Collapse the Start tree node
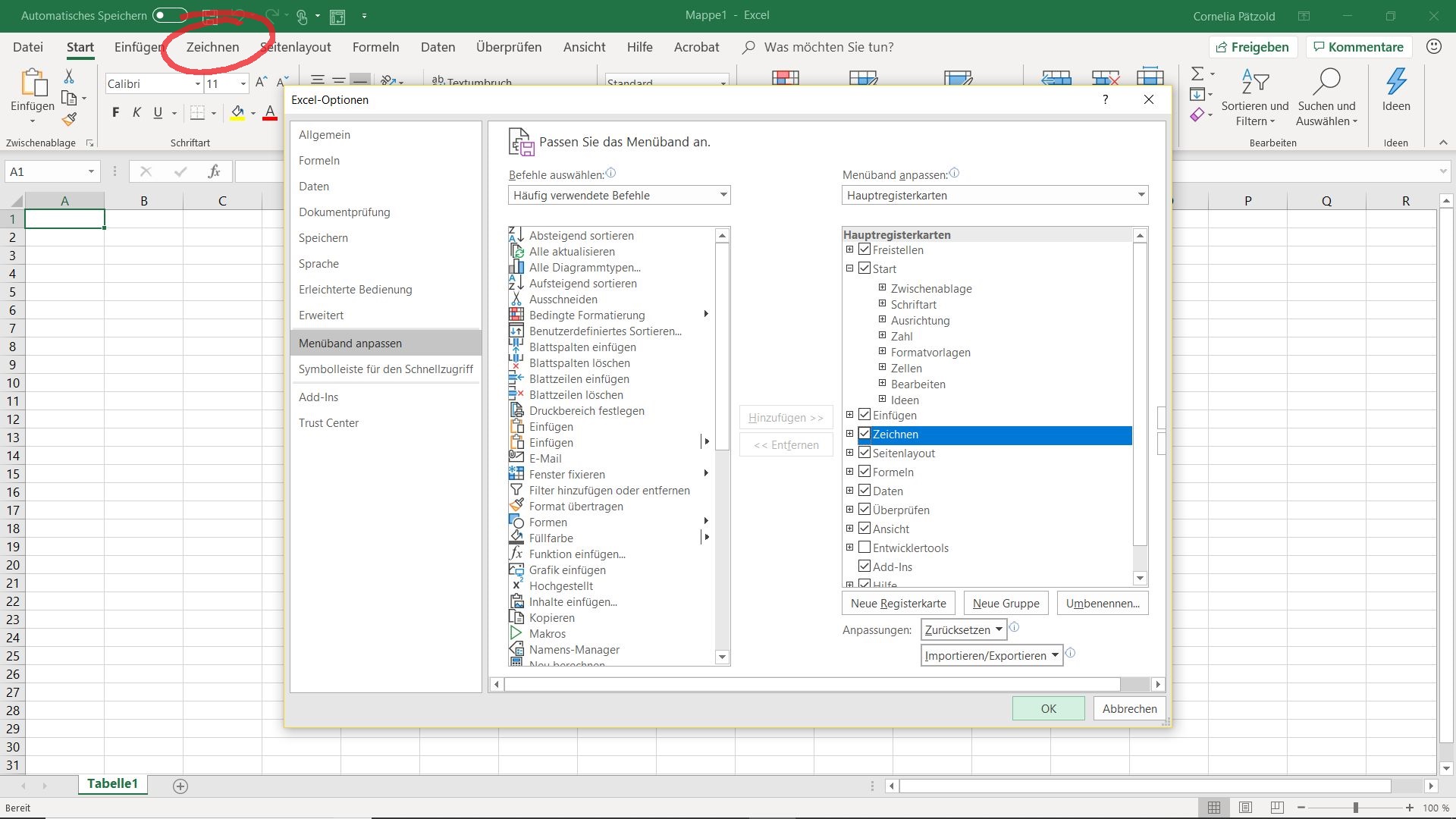1456x819 pixels. (850, 268)
